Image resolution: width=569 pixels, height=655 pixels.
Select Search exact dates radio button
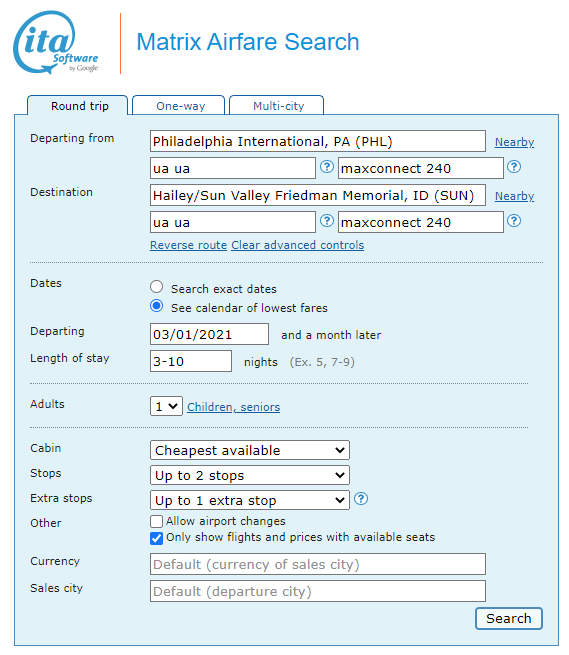pyautogui.click(x=157, y=287)
